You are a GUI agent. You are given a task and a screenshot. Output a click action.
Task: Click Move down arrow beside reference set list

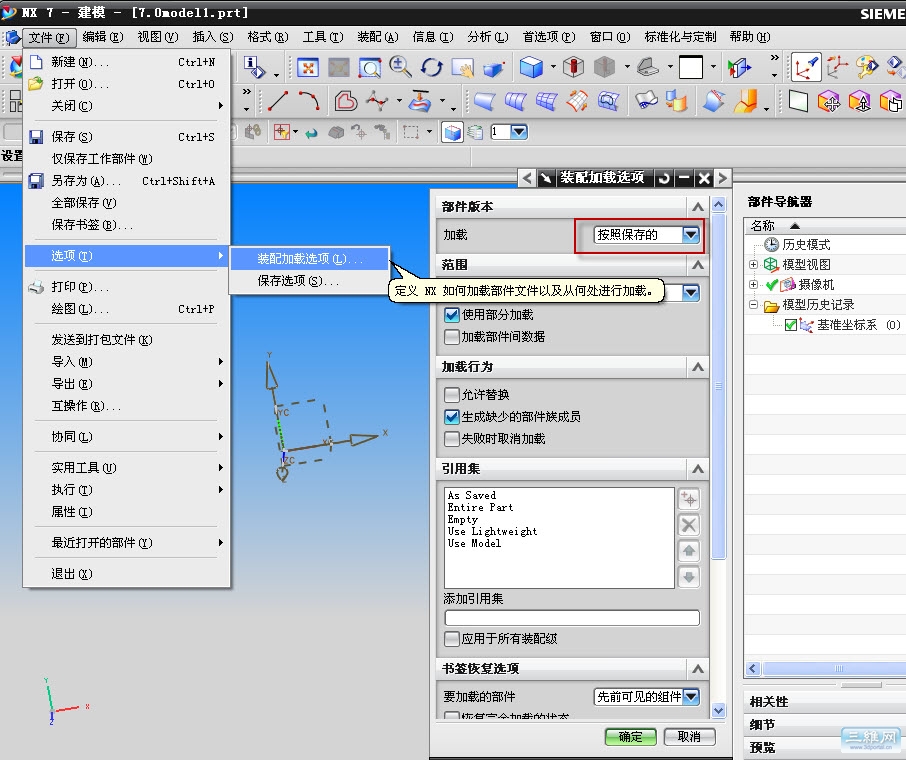(x=689, y=576)
